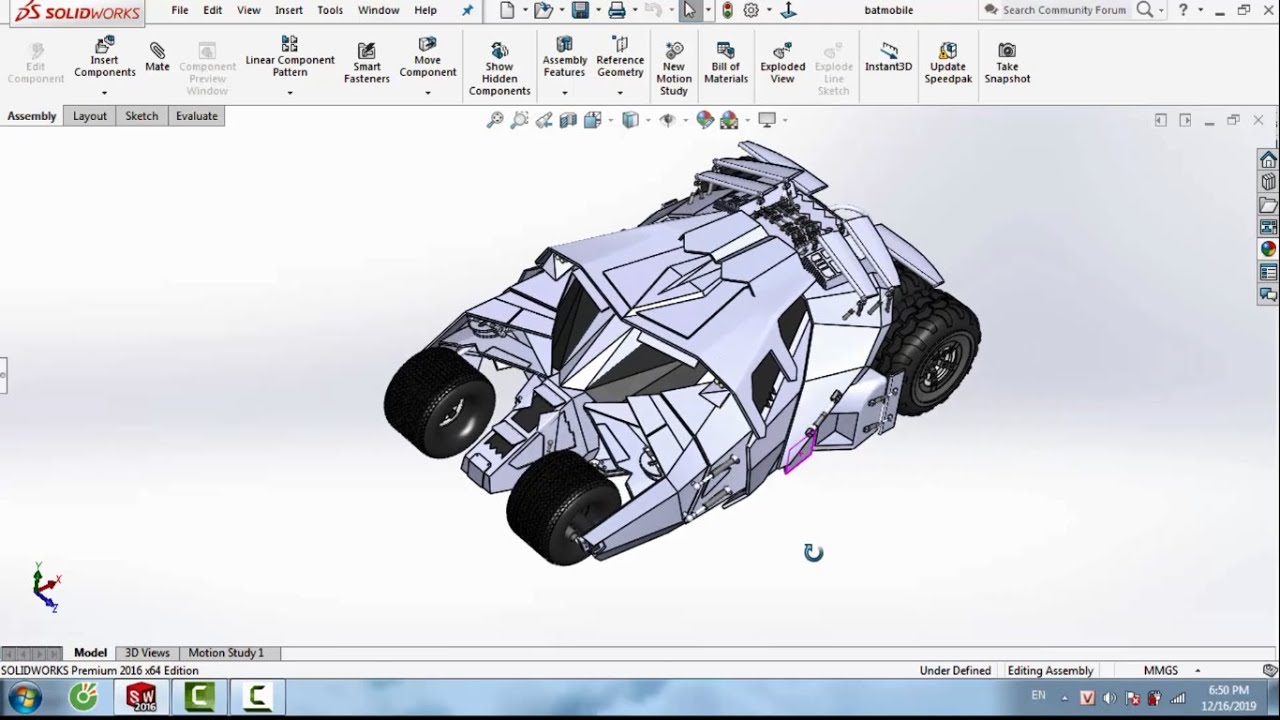1280x720 pixels.
Task: Click the Save icon
Action: click(580, 11)
